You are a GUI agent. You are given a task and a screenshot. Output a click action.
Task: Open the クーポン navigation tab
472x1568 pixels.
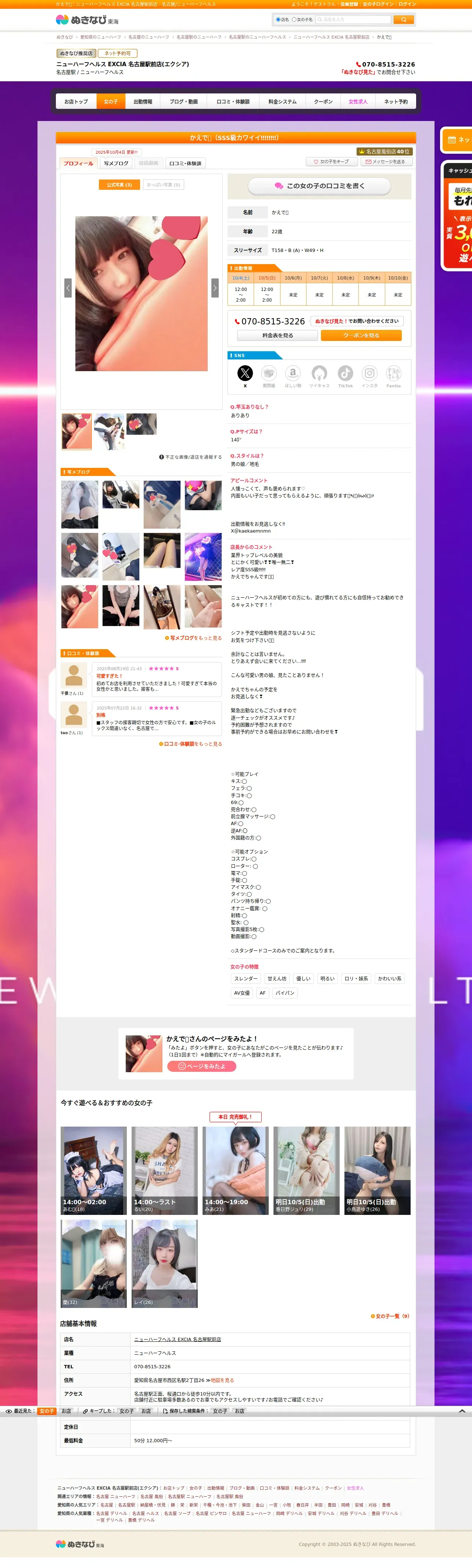point(323,102)
